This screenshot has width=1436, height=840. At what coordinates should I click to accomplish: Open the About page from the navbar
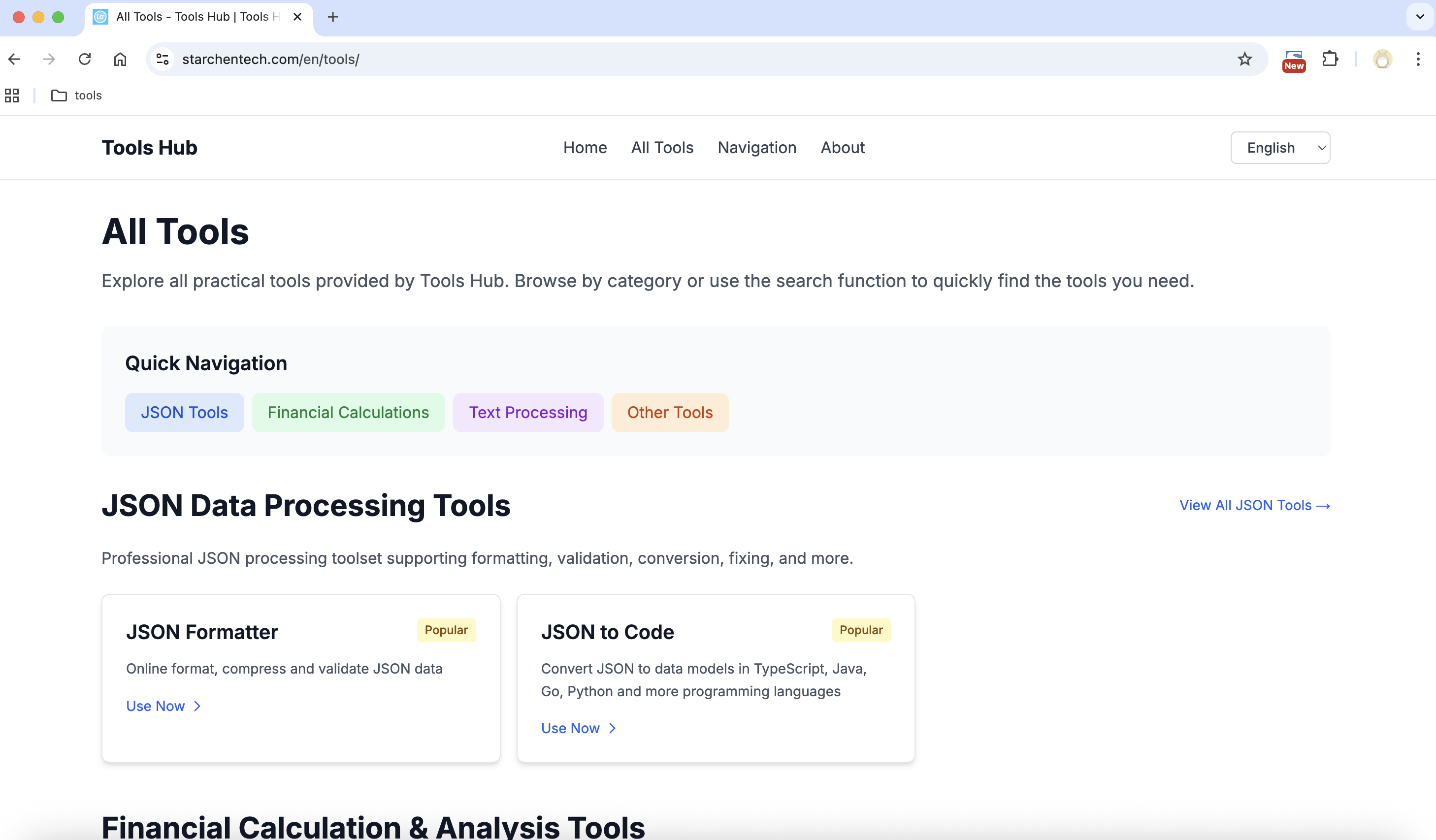coord(842,148)
